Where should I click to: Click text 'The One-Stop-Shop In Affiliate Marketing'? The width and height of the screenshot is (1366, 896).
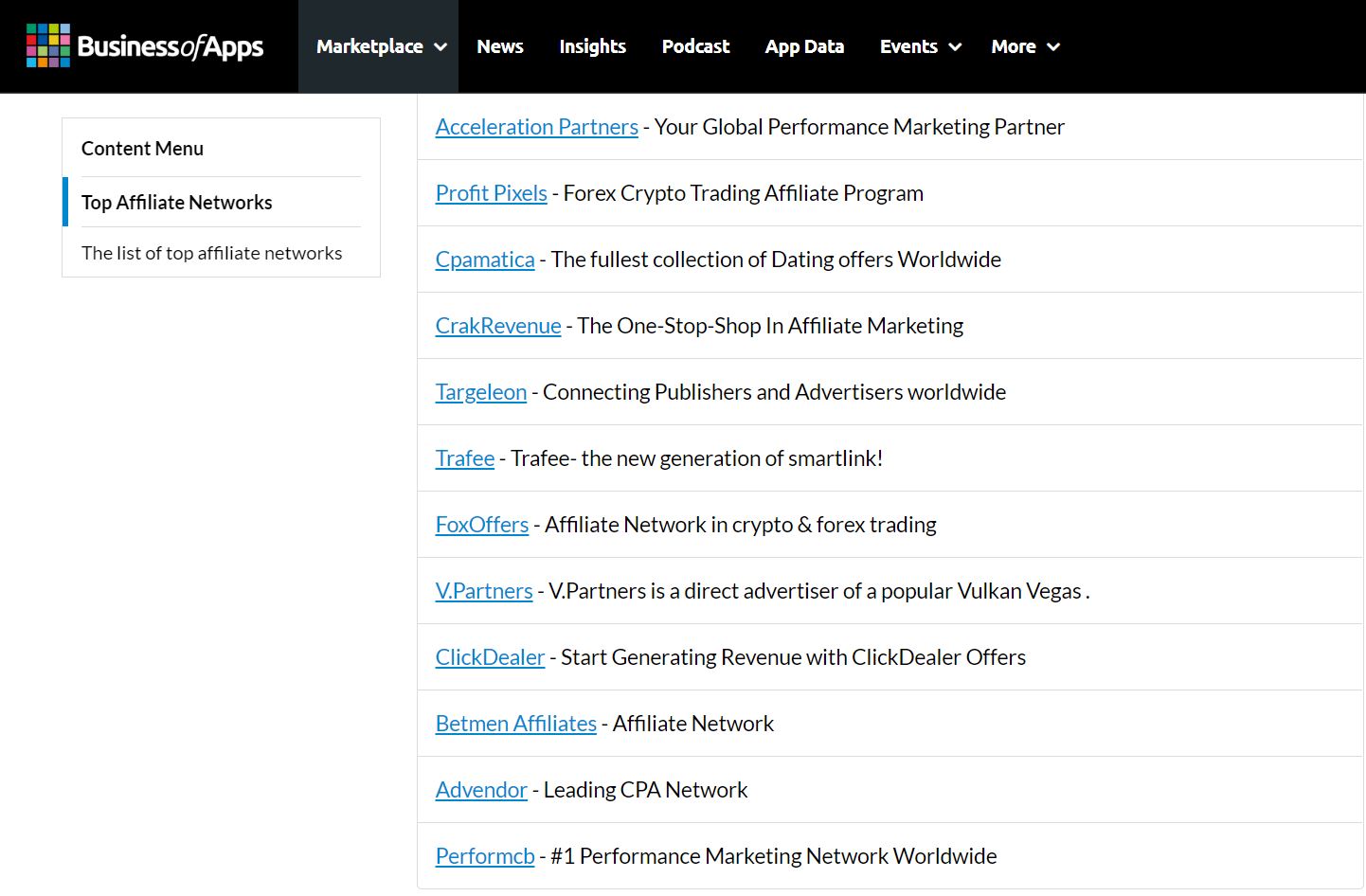pyautogui.click(x=770, y=326)
